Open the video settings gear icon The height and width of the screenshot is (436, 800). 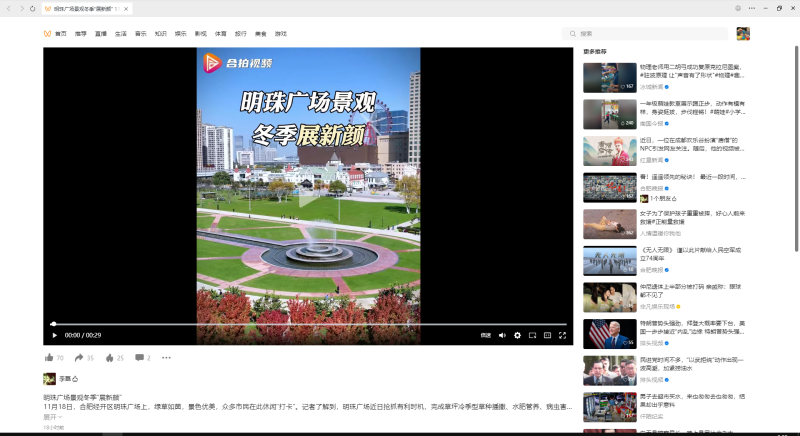(517, 335)
